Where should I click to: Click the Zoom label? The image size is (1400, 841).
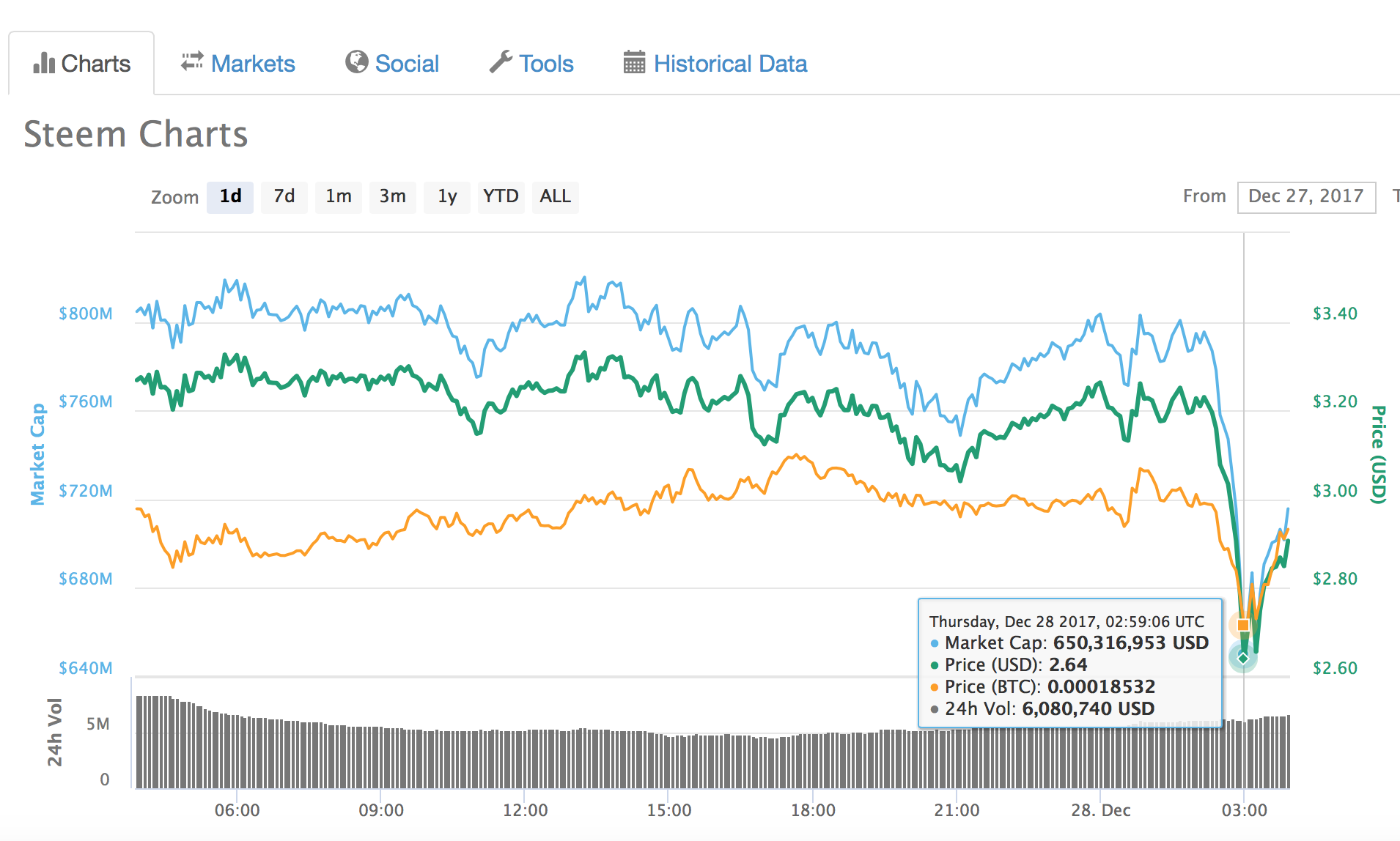pyautogui.click(x=174, y=198)
